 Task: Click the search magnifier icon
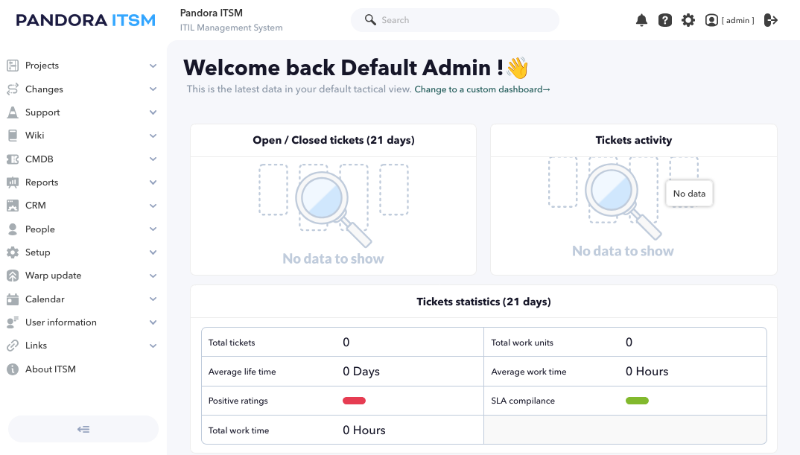pos(370,20)
